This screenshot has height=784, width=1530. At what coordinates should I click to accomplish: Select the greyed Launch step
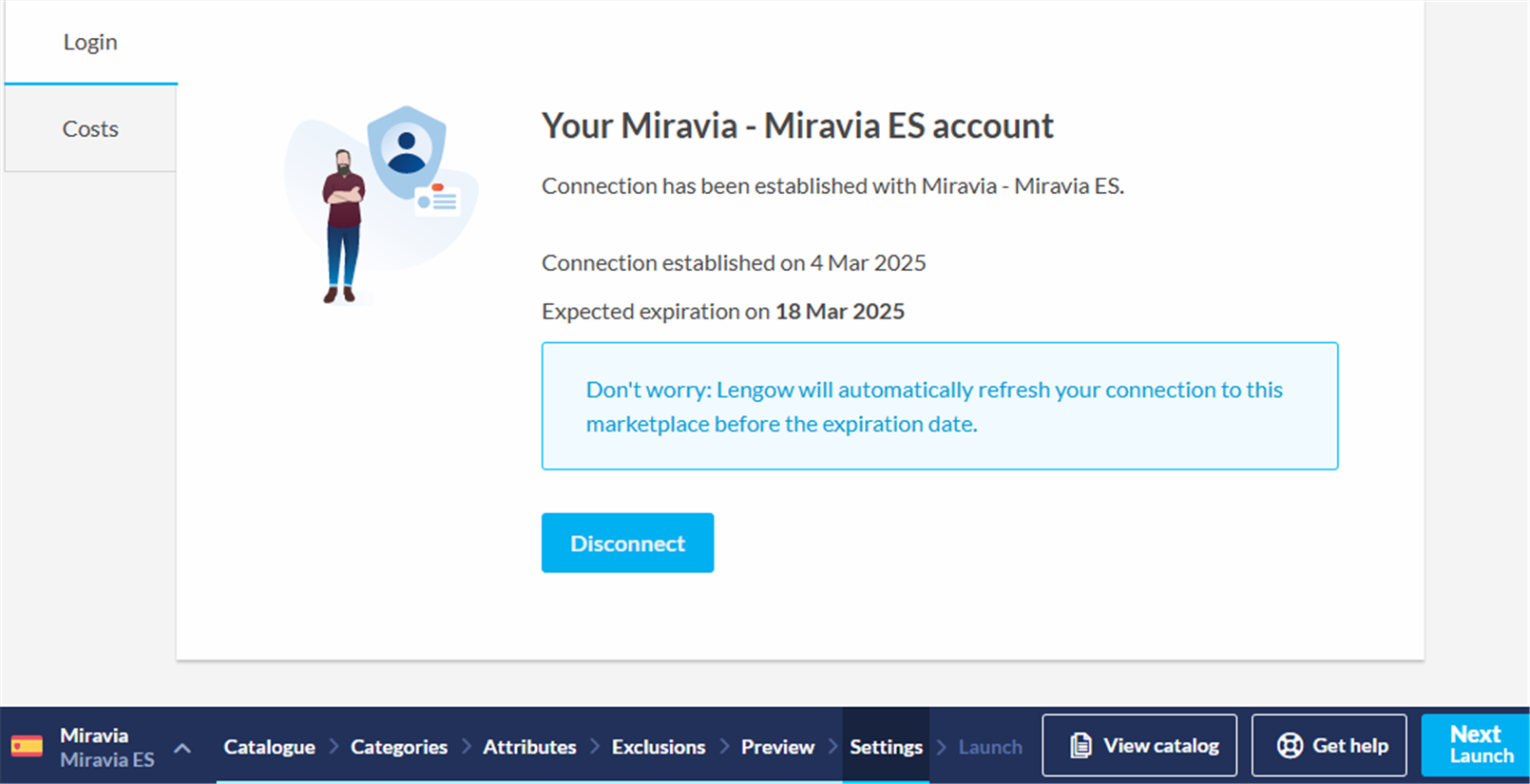(x=990, y=747)
